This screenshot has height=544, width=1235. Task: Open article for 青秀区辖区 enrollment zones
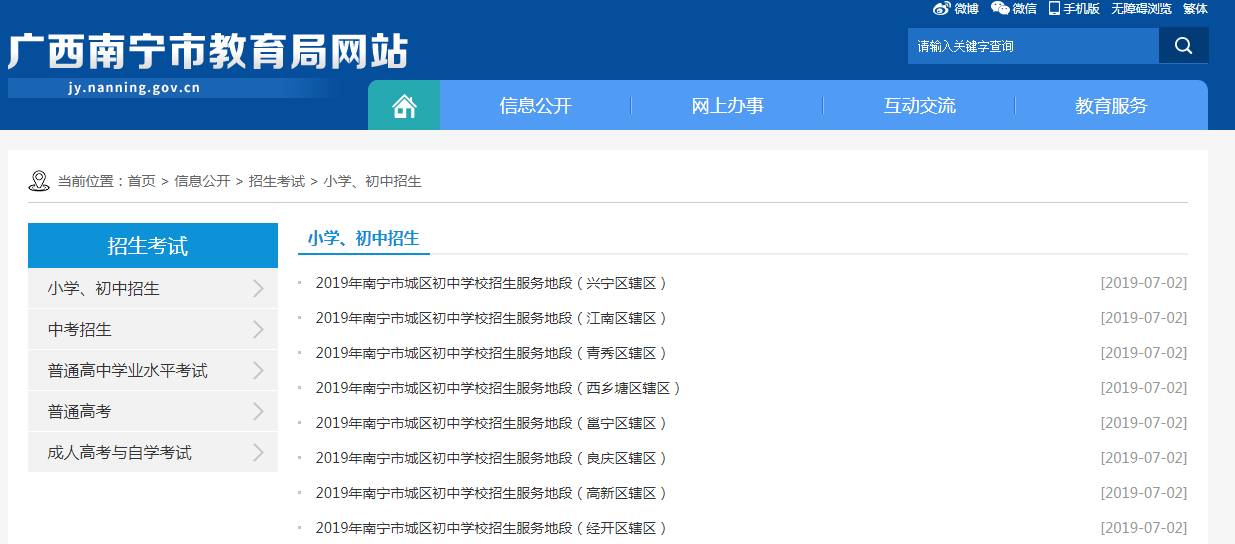click(491, 353)
